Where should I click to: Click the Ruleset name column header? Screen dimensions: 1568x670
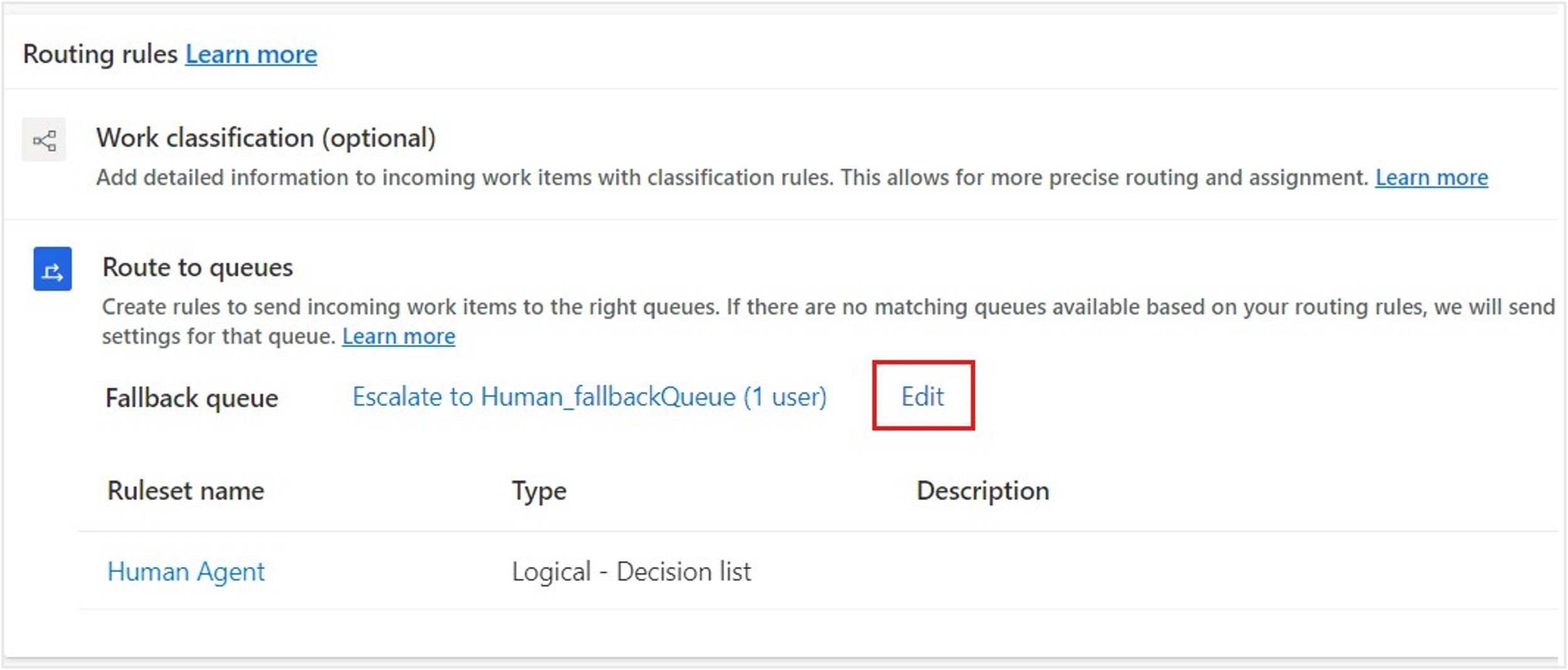click(186, 491)
